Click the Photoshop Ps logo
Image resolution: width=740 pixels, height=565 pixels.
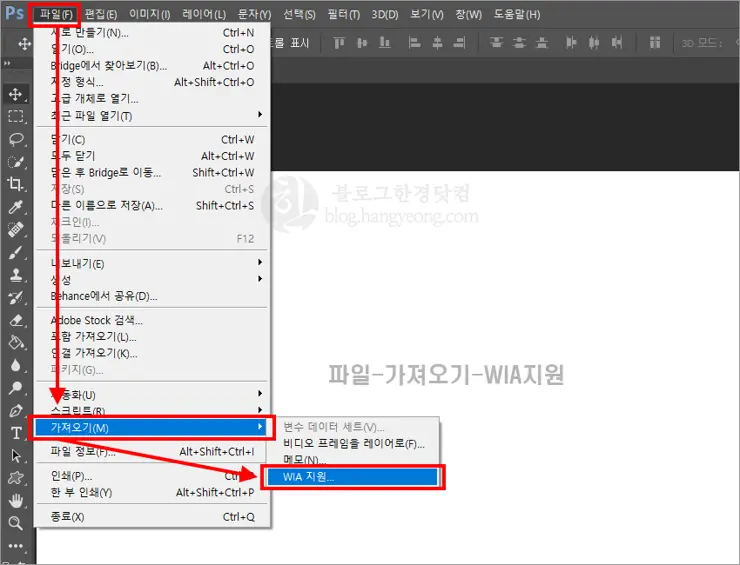point(14,13)
